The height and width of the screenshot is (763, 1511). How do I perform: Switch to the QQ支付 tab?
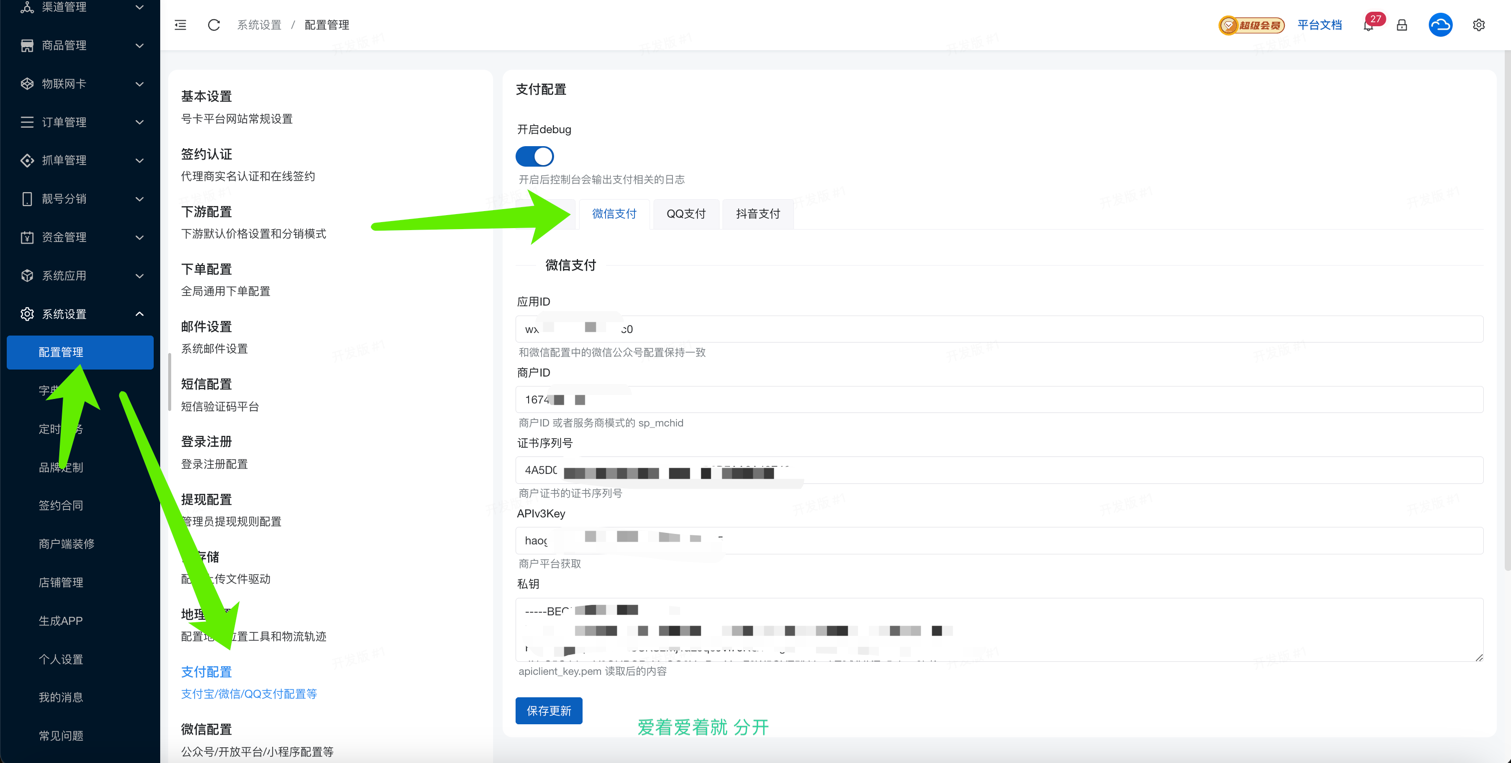pos(686,214)
